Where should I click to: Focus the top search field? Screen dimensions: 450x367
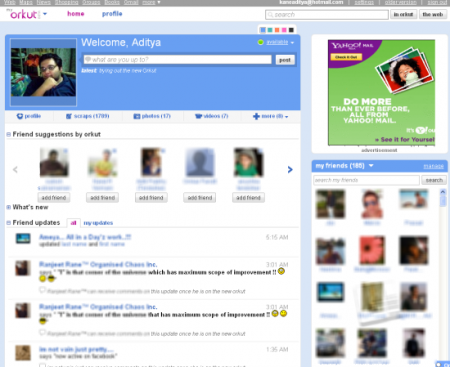327,15
